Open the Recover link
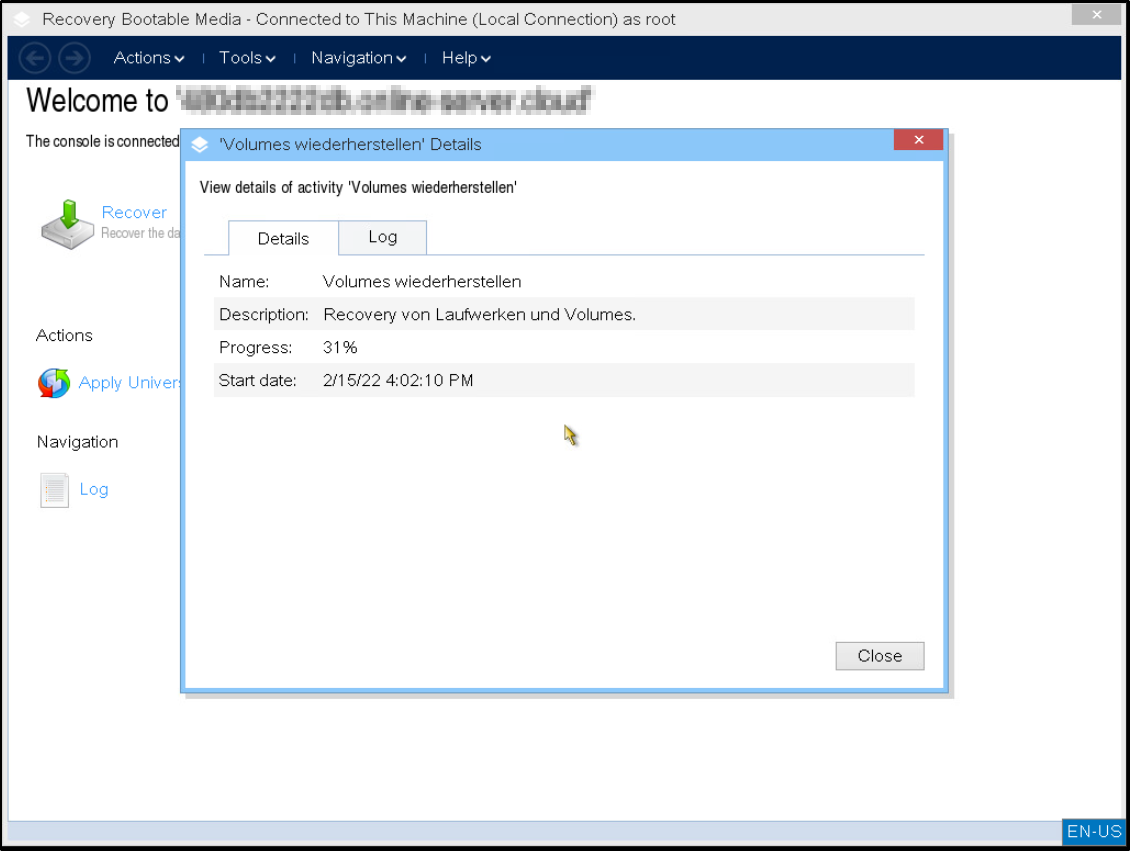The height and width of the screenshot is (851, 1130). [134, 212]
